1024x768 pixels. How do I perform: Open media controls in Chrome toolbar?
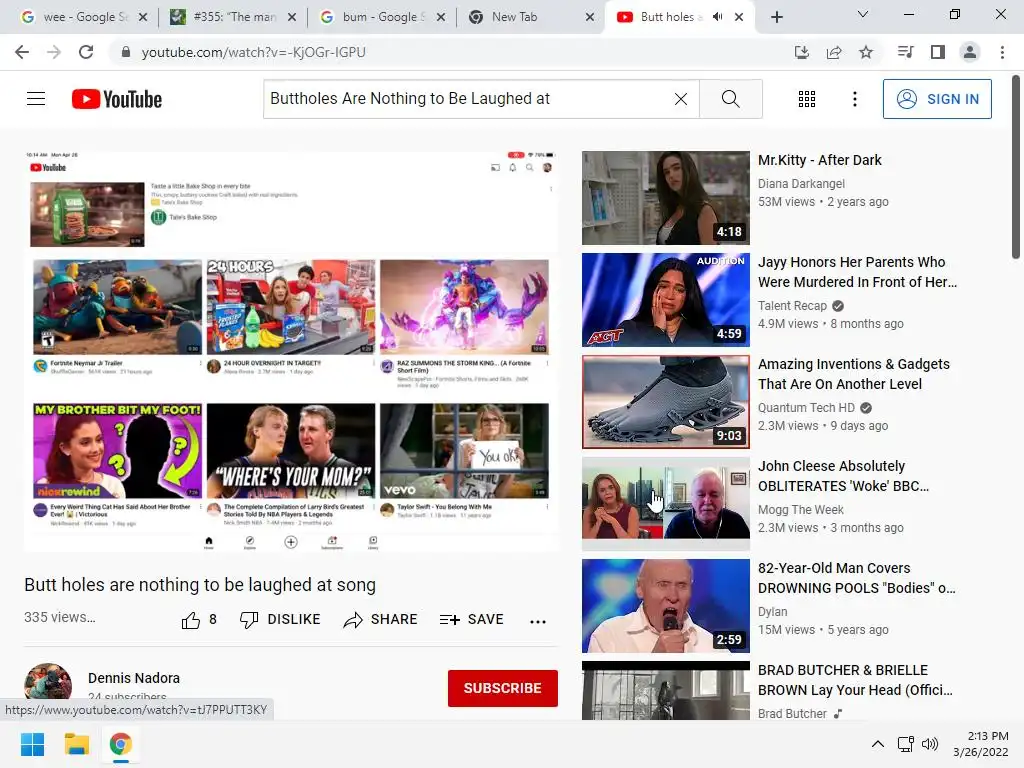[x=905, y=52]
